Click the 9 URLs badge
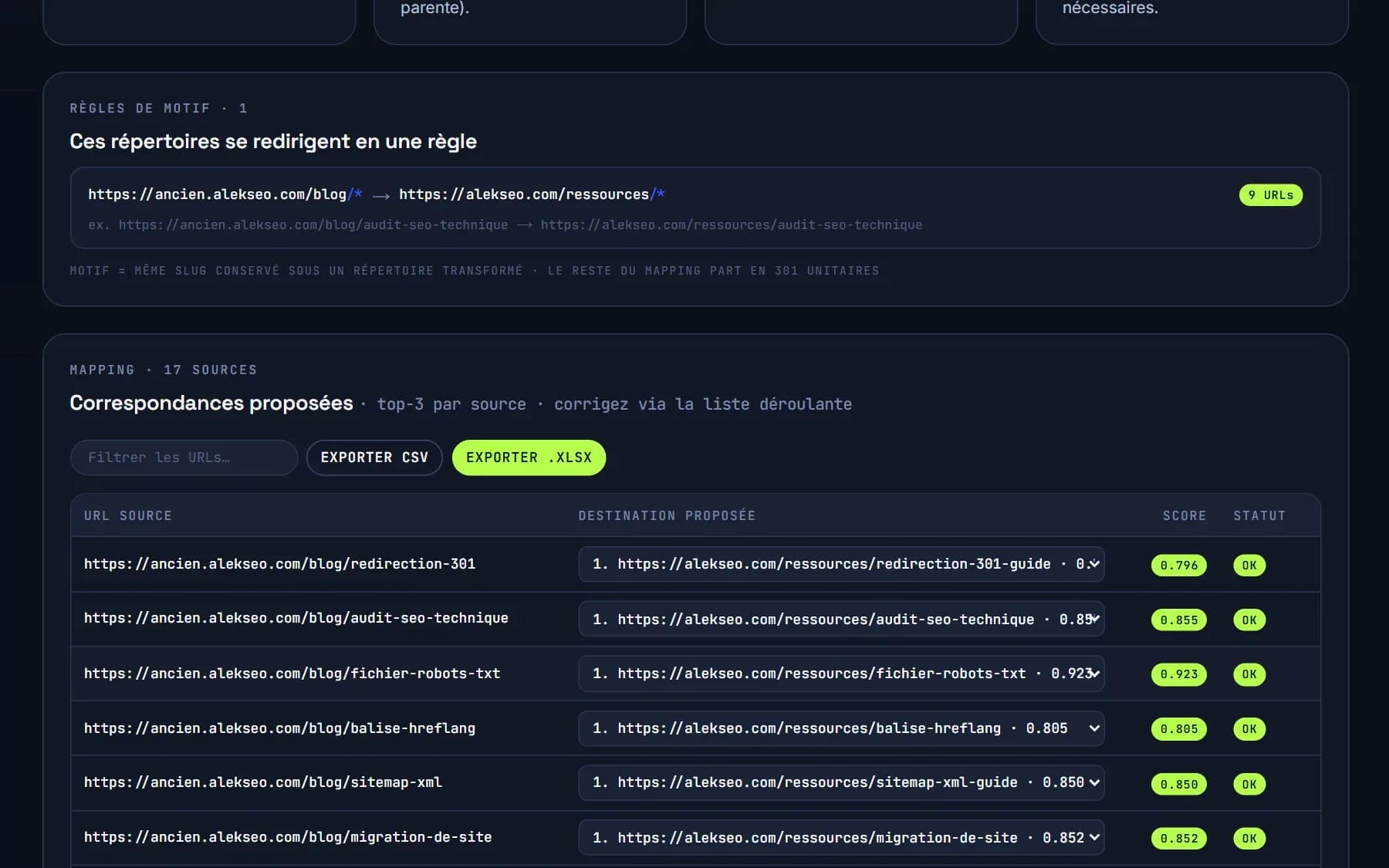Viewport: 1389px width, 868px height. [x=1271, y=195]
